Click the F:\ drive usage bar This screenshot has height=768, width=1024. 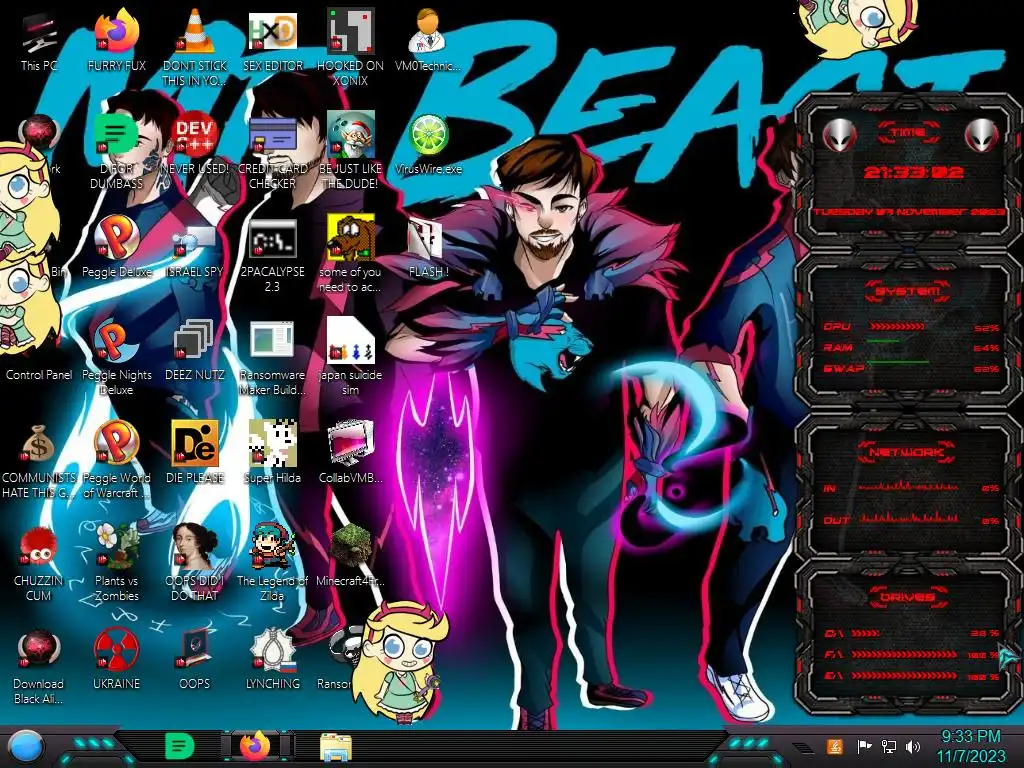904,654
